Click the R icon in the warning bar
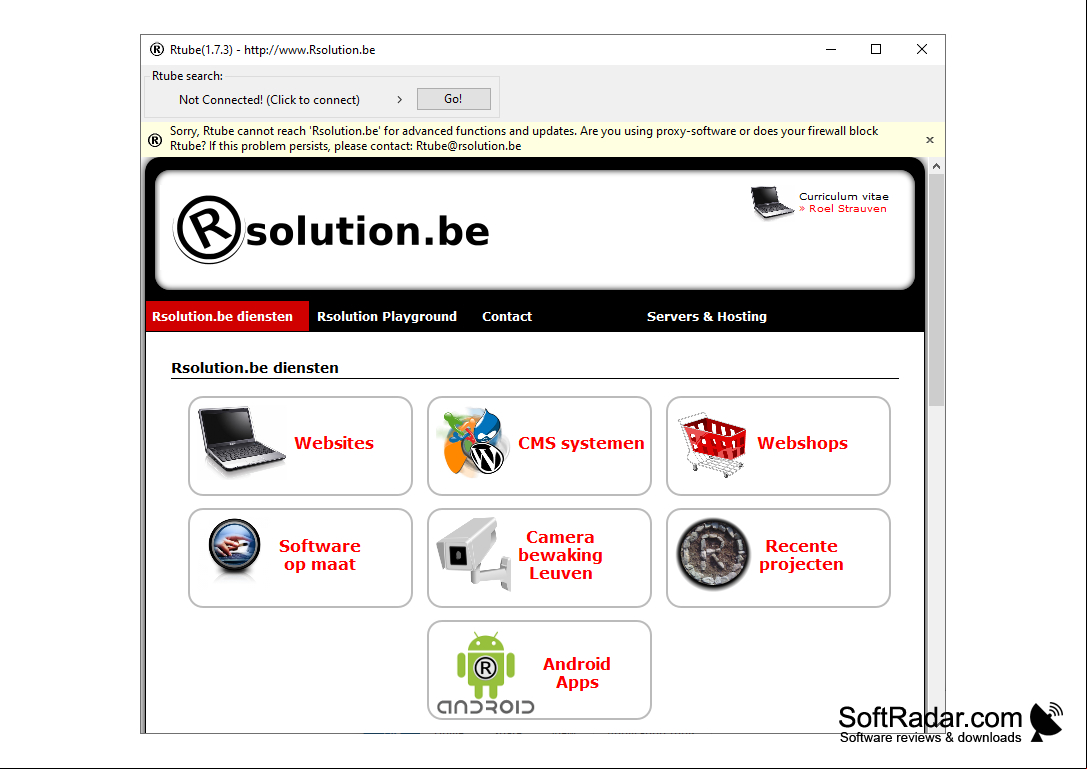The height and width of the screenshot is (769, 1087). (155, 139)
